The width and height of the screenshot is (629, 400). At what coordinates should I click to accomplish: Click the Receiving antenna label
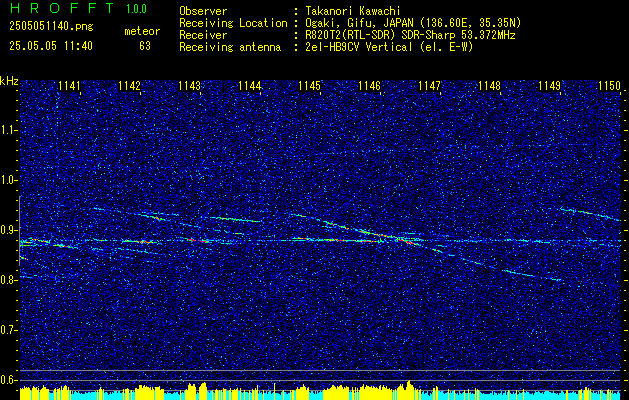(230, 47)
